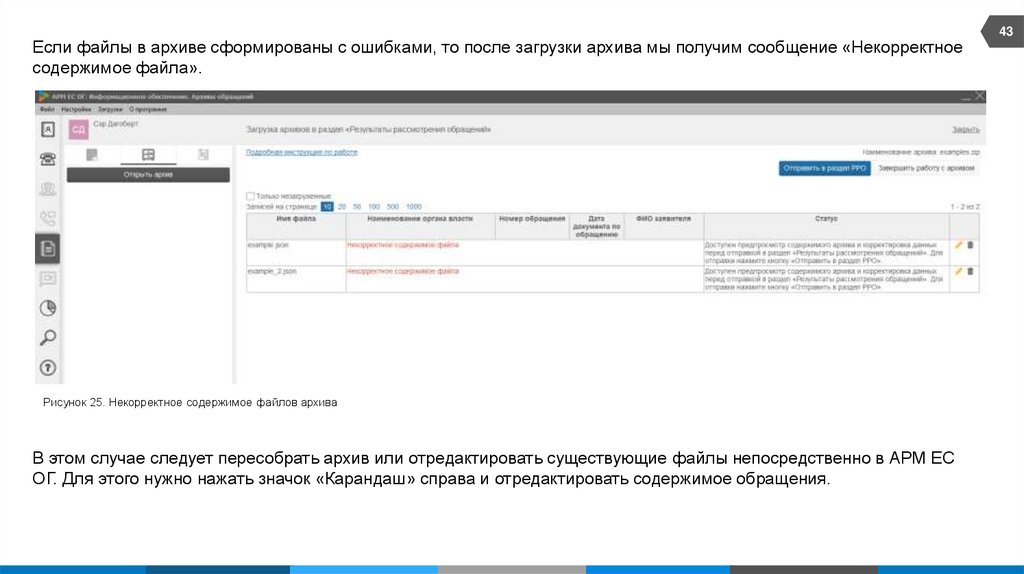Minimize the АРМ ЕС ОГ window
This screenshot has width=1024, height=574.
click(x=966, y=97)
